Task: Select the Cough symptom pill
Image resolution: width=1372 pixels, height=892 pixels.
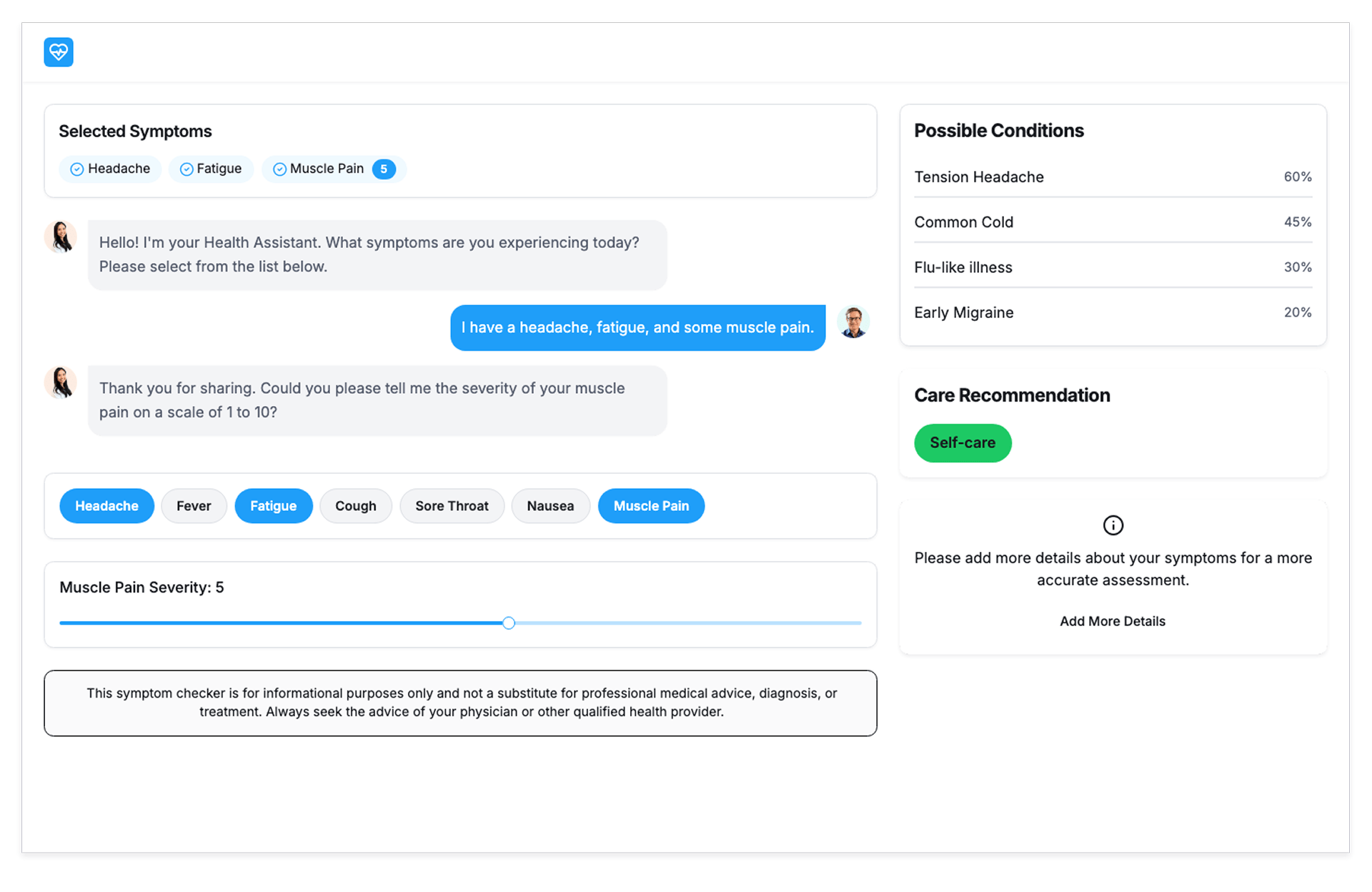Action: (355, 506)
